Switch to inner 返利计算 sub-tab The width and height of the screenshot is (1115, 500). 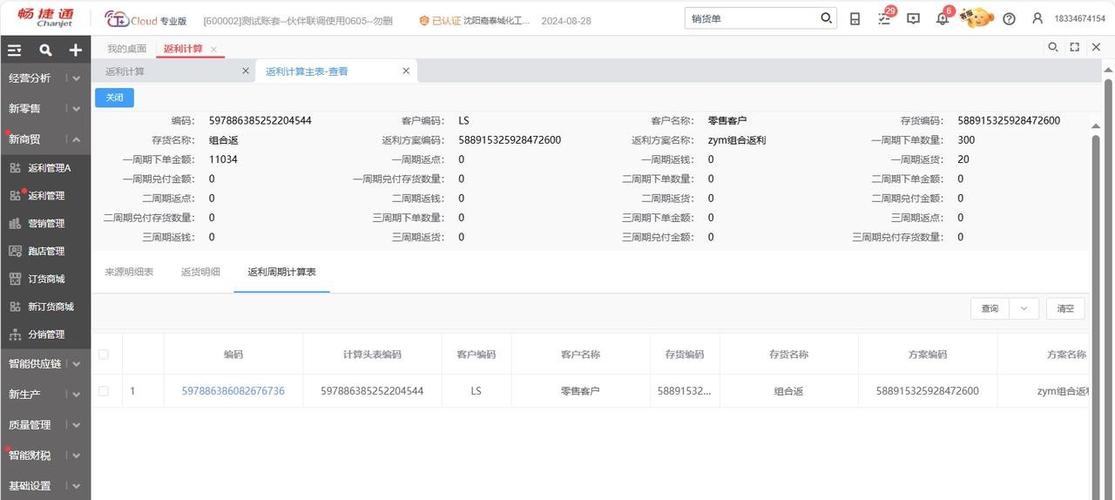click(x=125, y=72)
